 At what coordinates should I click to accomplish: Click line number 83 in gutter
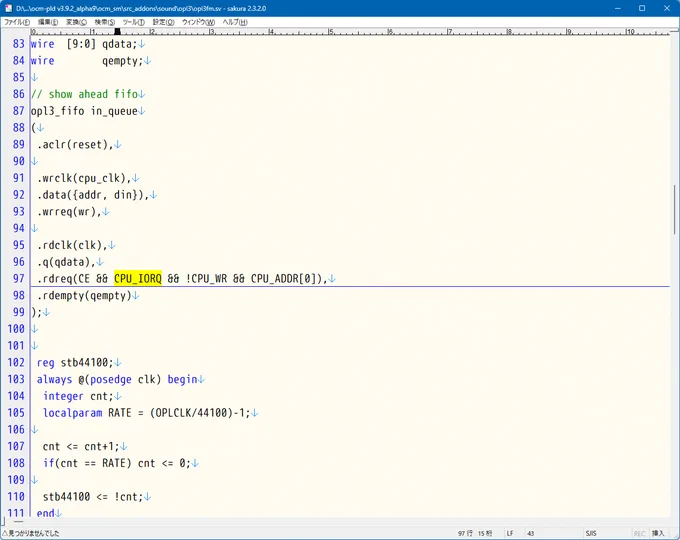click(x=19, y=44)
